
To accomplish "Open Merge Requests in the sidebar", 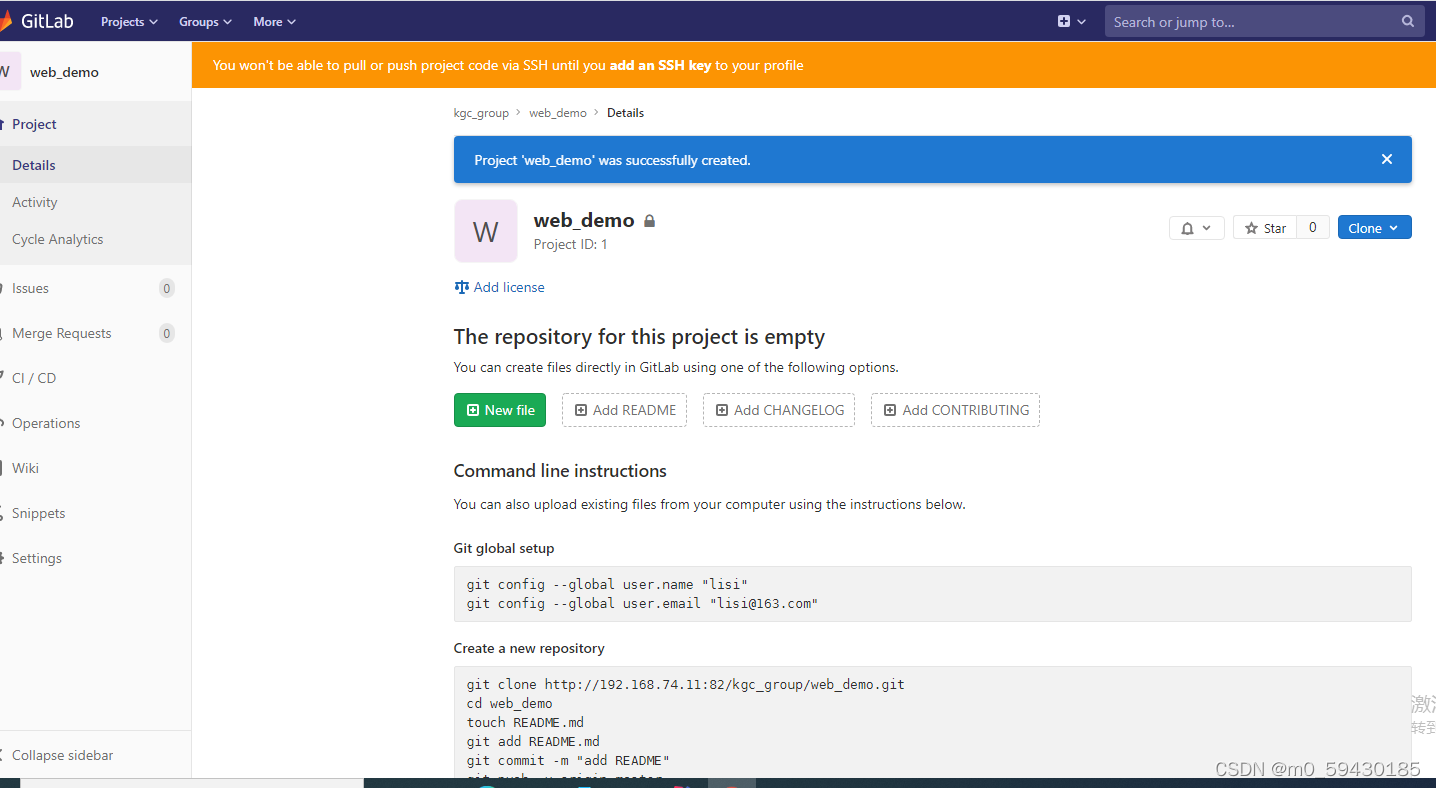I will click(x=95, y=333).
